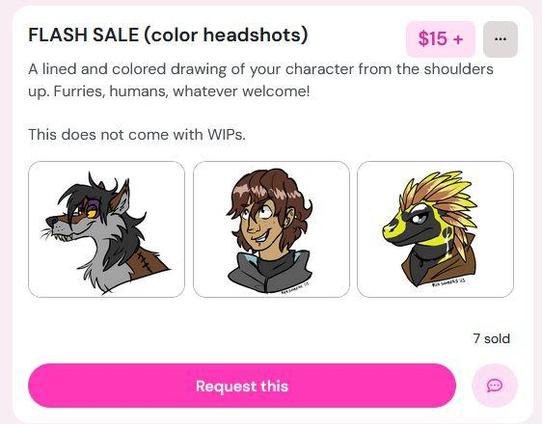Image resolution: width=542 pixels, height=424 pixels.
Task: Open chat via the speech bubble icon
Action: tap(495, 385)
